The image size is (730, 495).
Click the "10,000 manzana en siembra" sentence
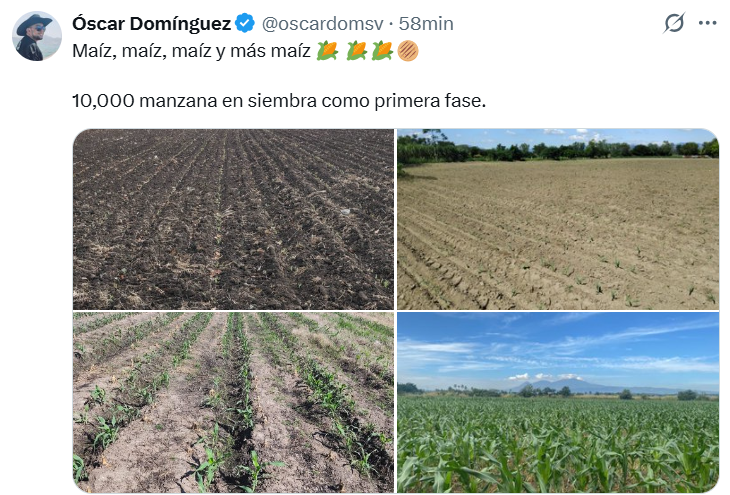[x=278, y=101]
